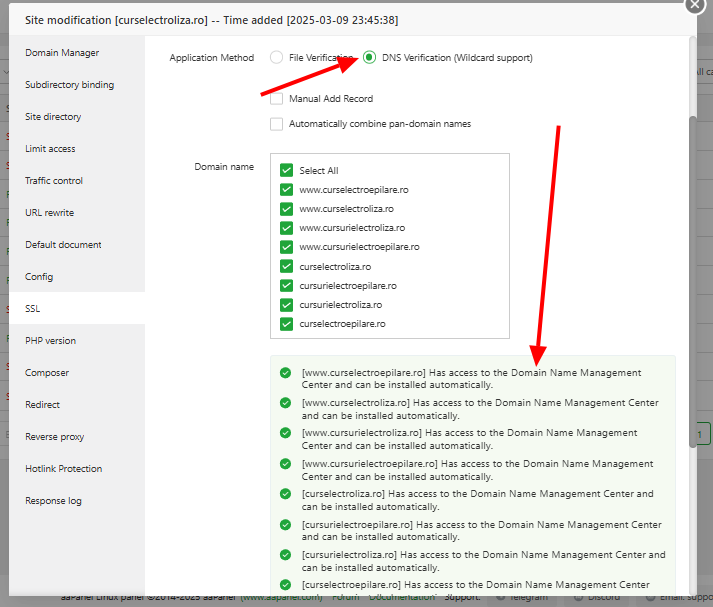This screenshot has height=607, width=713.
Task: Open the URL rewrite tab
Action: tap(50, 213)
